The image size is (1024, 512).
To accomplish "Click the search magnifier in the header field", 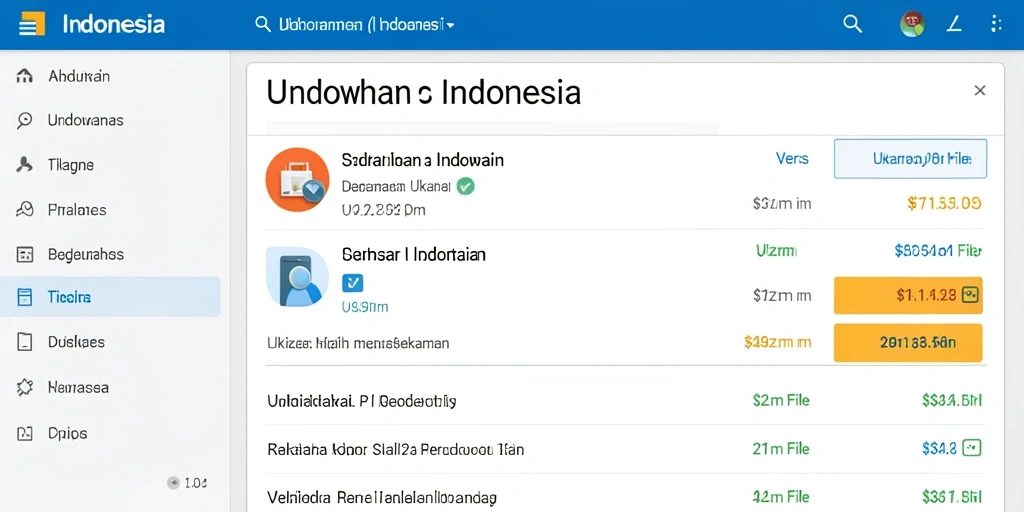I will [263, 25].
